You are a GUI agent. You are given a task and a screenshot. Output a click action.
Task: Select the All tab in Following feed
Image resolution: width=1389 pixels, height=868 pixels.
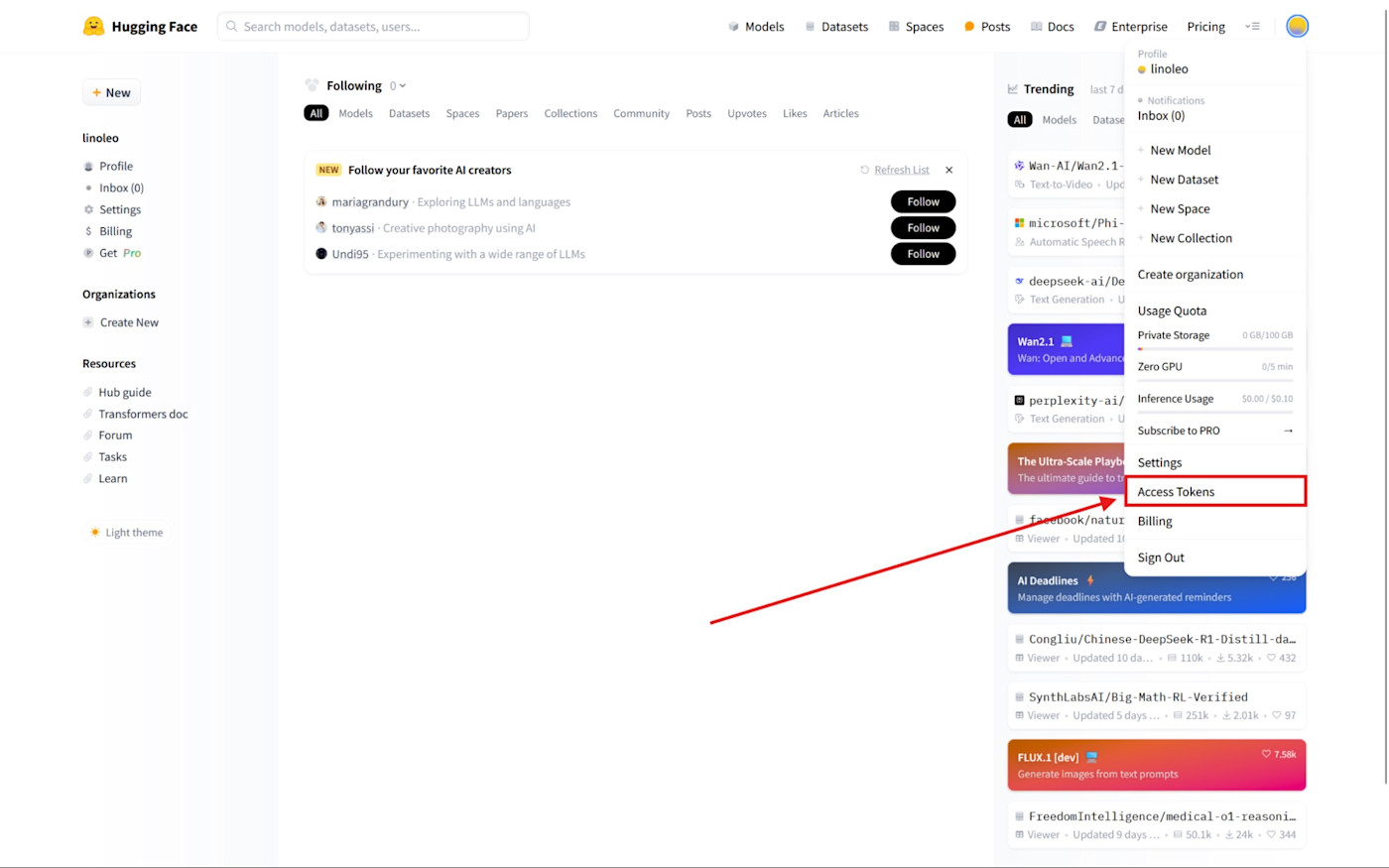(x=316, y=113)
